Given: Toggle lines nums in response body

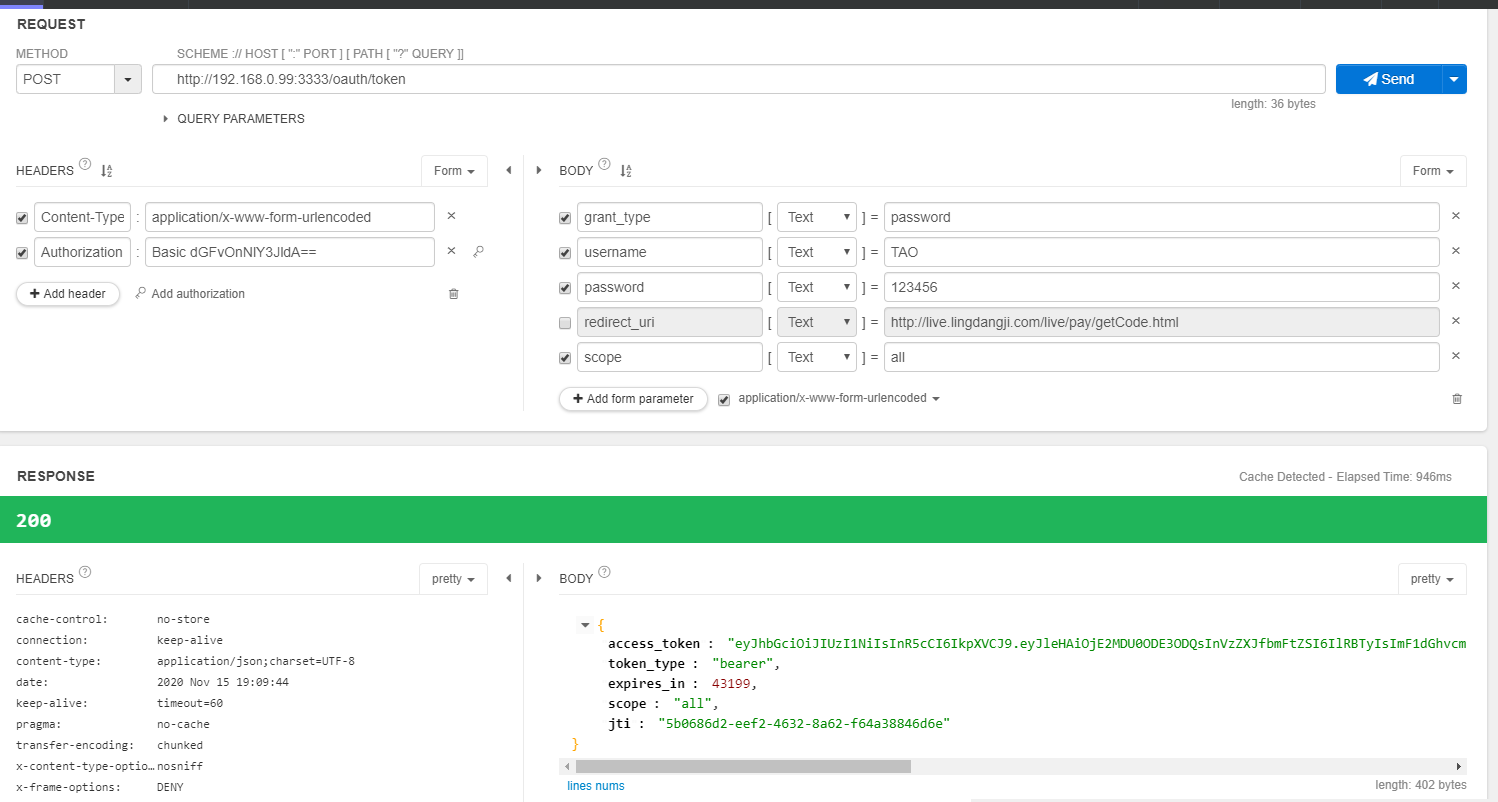Looking at the screenshot, I should coord(596,786).
